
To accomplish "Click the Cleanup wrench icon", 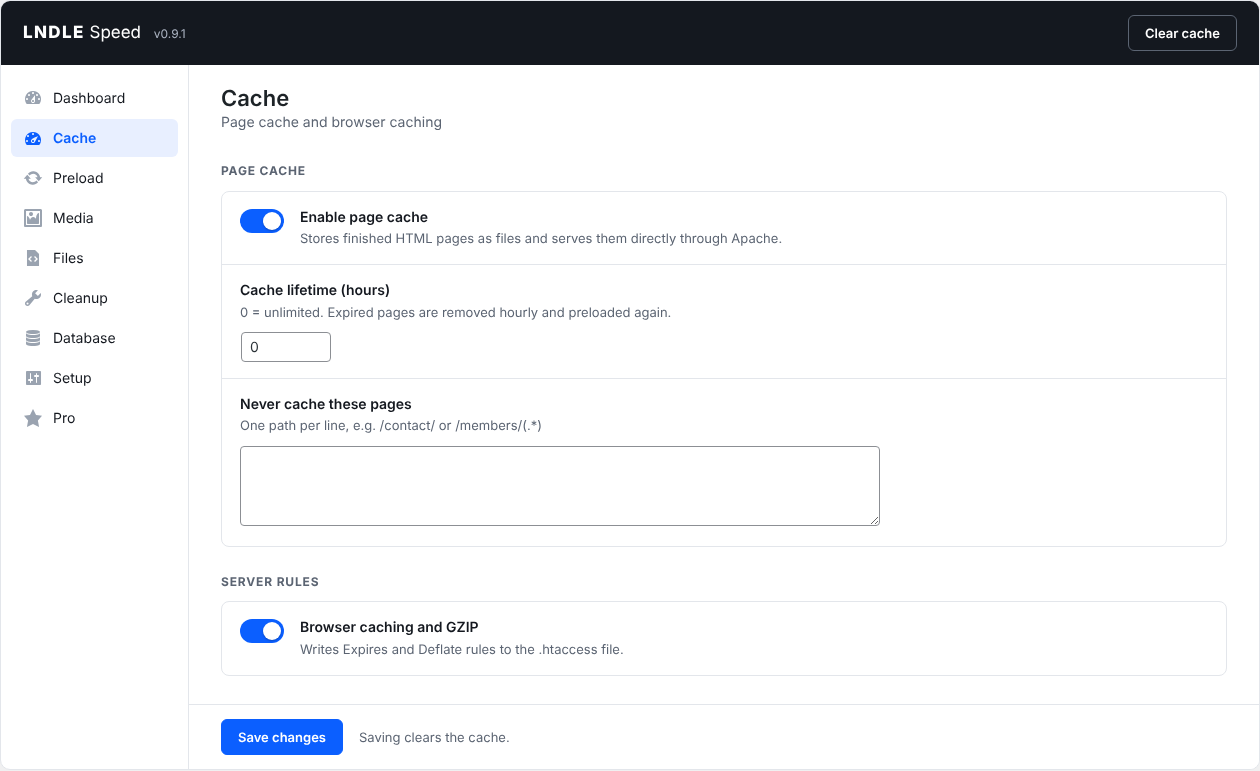I will click(x=33, y=298).
